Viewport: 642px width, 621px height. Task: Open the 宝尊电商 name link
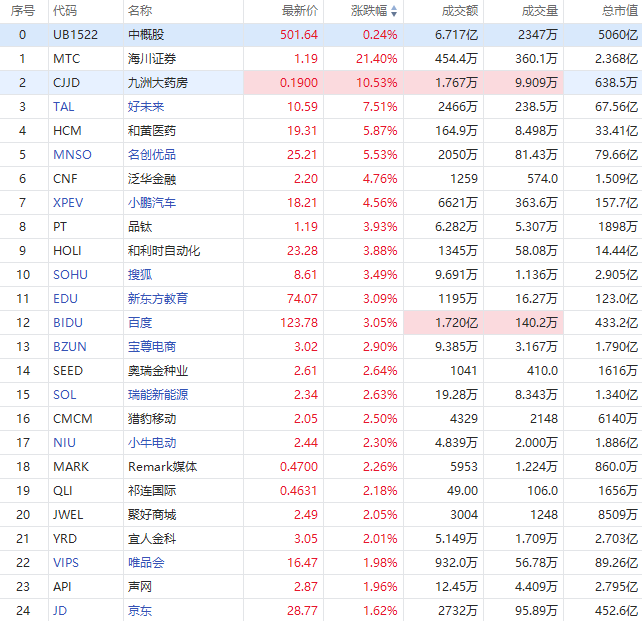[x=152, y=347]
